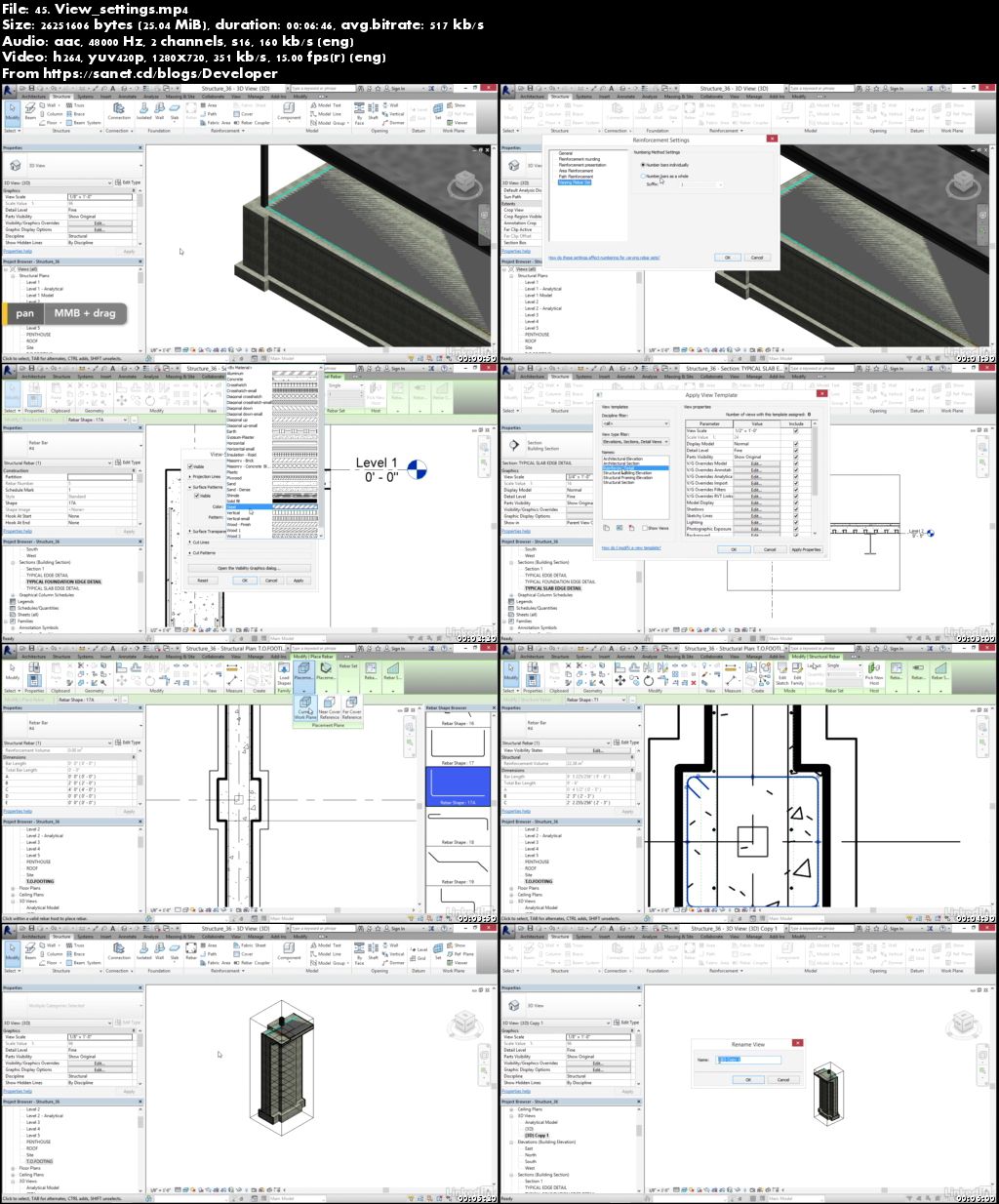
Task: Choose the Truss tool in top-left frame
Action: tap(76, 105)
